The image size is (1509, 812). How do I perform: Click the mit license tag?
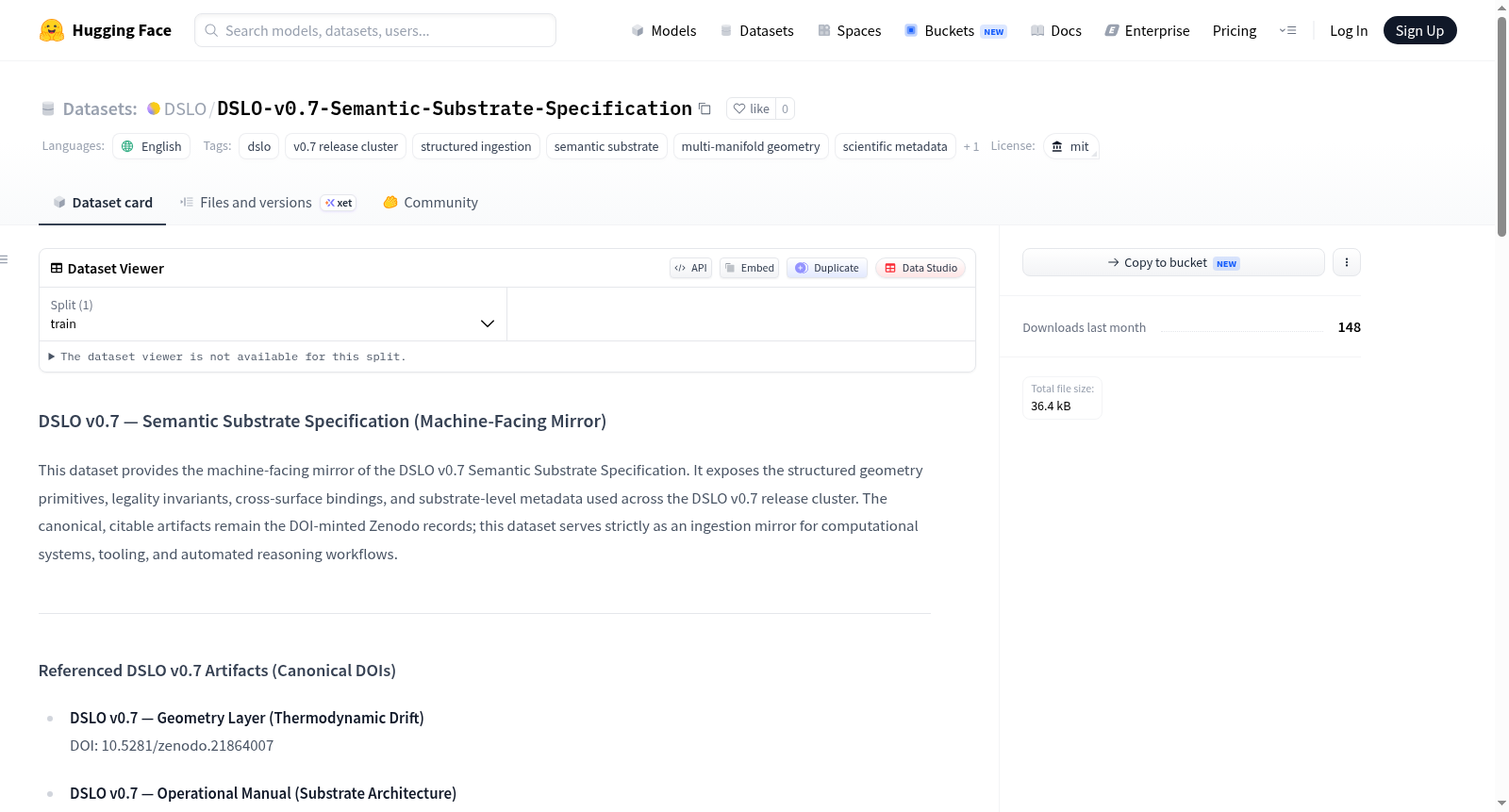point(1070,146)
